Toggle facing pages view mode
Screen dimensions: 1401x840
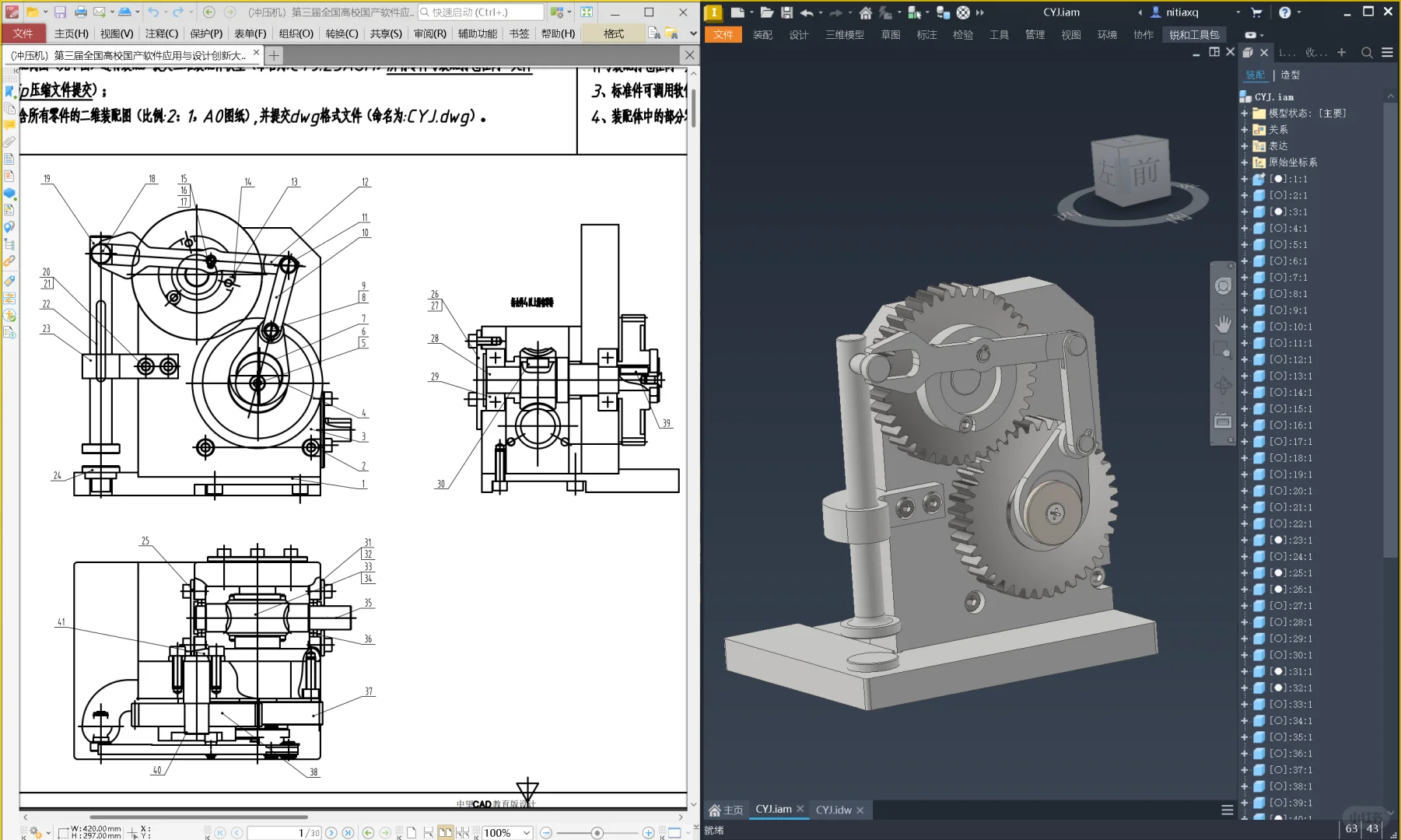[x=445, y=833]
